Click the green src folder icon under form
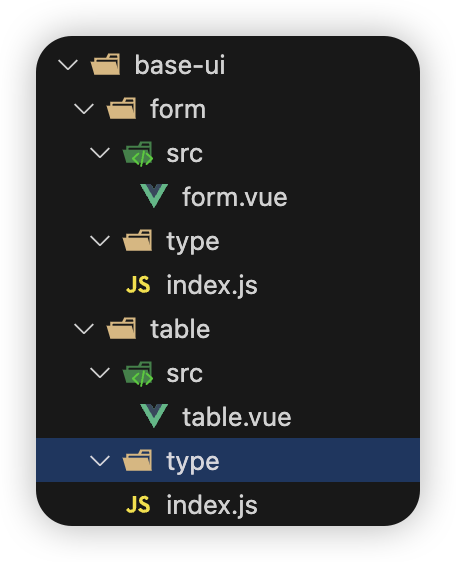 pyautogui.click(x=138, y=154)
